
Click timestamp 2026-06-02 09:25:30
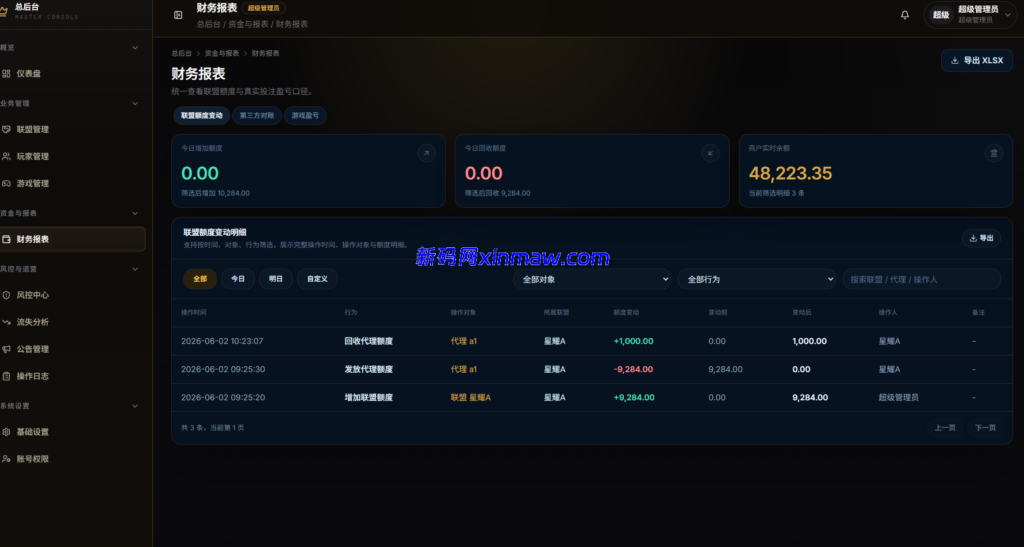223,369
